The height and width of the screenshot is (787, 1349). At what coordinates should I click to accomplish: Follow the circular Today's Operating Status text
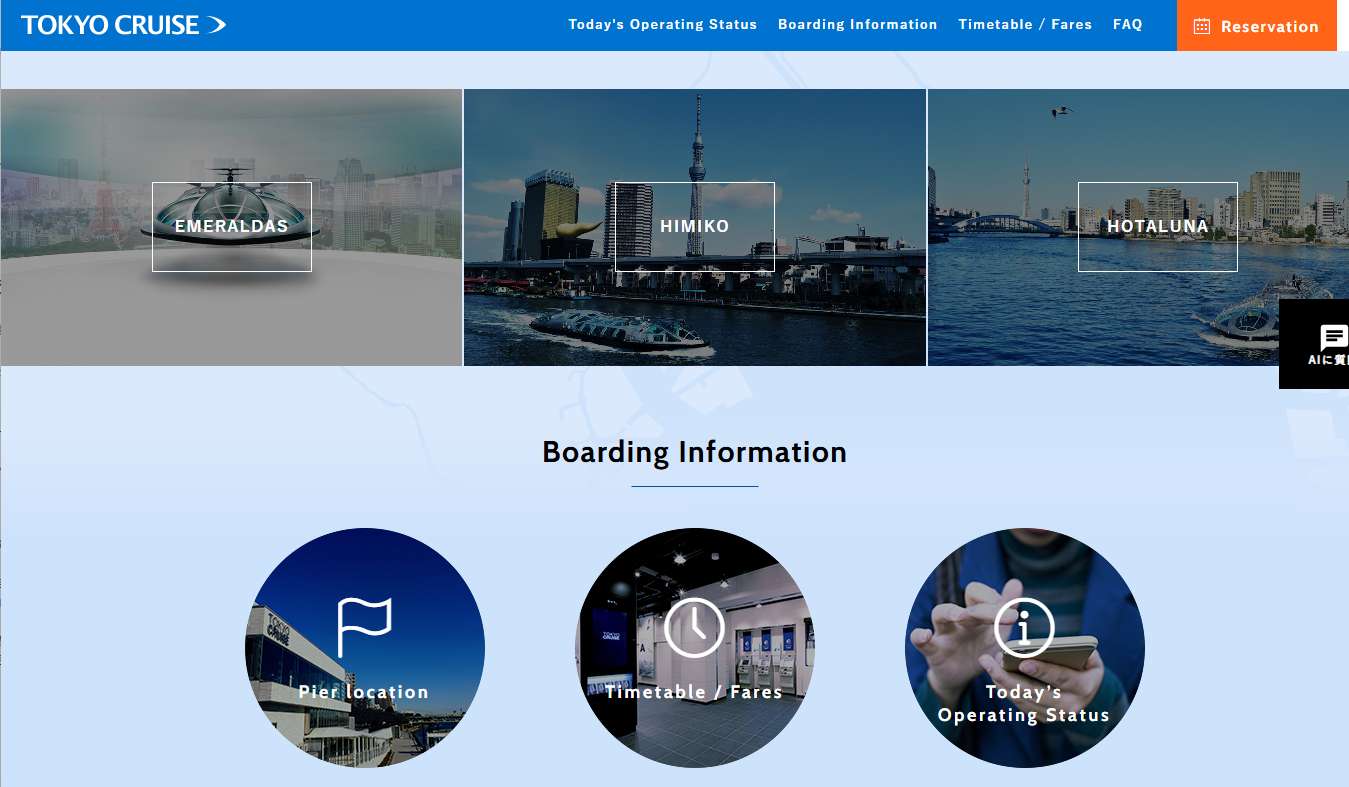click(x=1024, y=704)
